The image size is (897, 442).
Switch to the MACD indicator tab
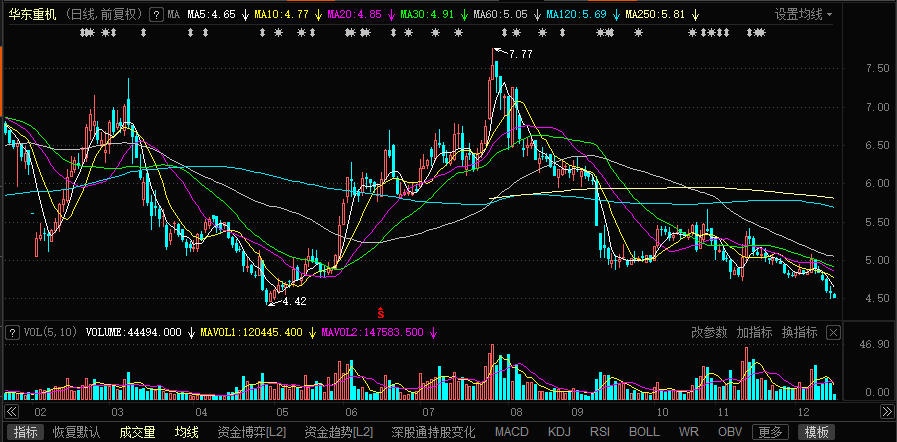coord(511,432)
